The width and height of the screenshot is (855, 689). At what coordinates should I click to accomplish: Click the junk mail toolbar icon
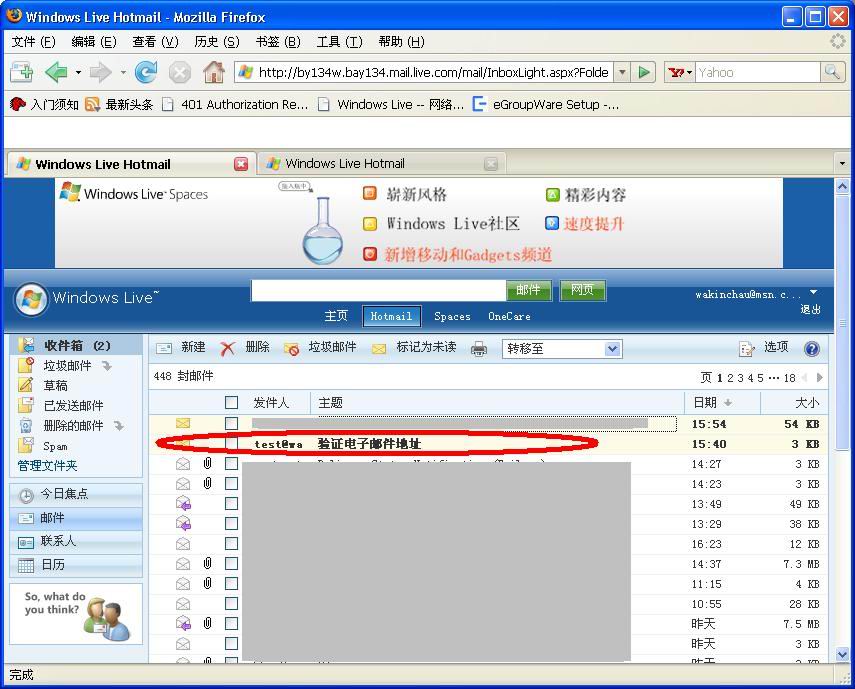click(x=292, y=349)
